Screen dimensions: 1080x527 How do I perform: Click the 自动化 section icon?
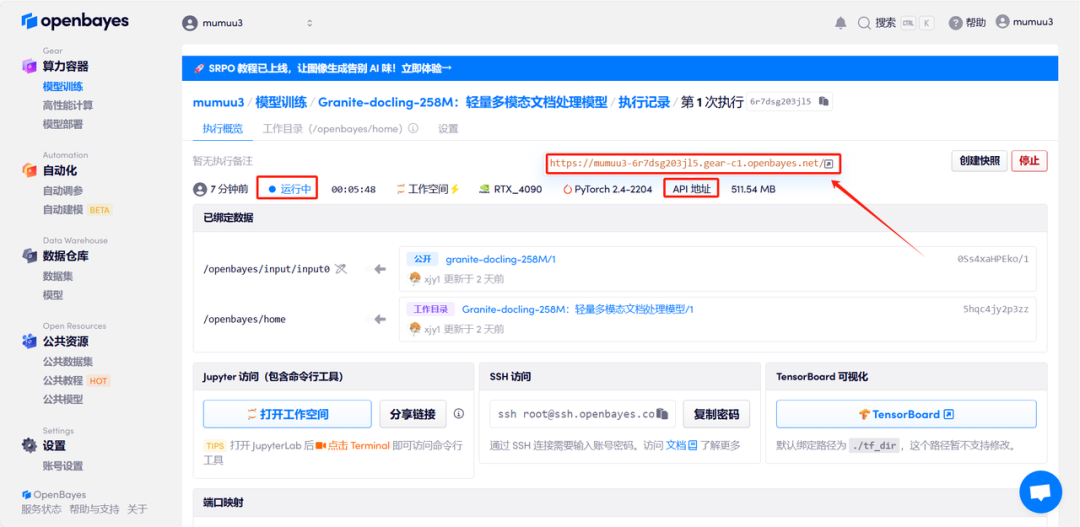[29, 169]
